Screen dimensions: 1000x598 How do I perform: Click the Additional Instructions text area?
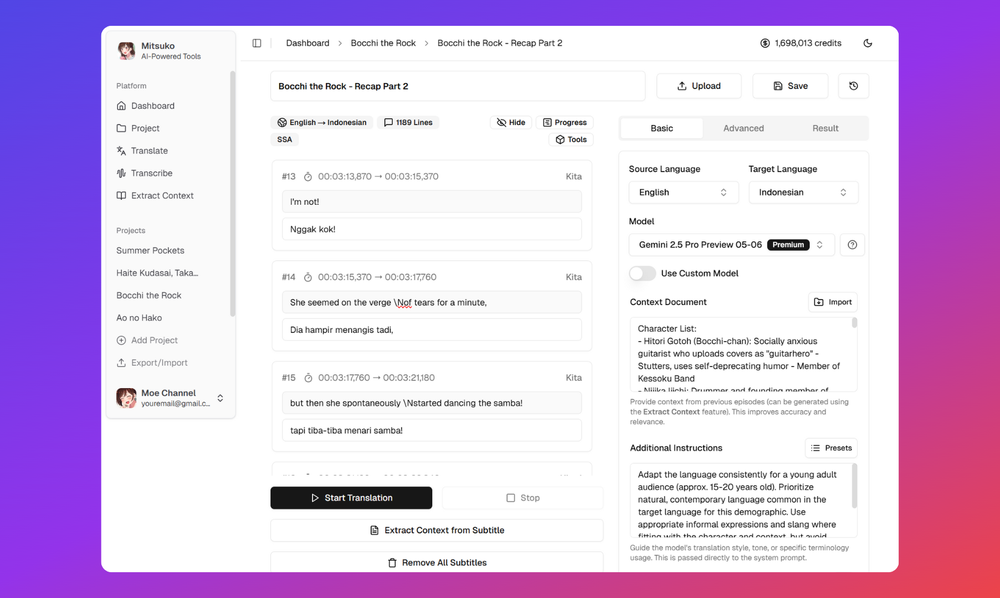[743, 500]
